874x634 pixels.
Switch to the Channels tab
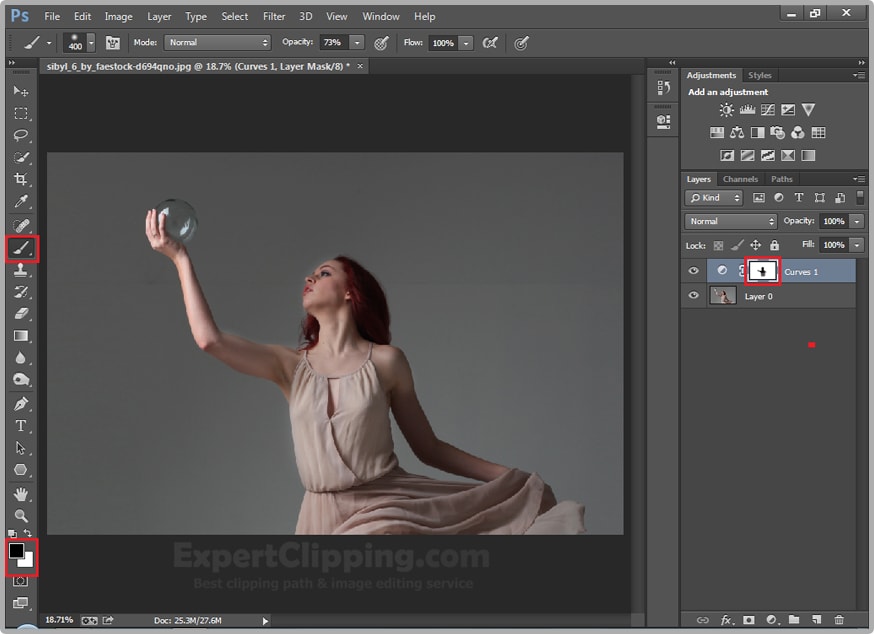pyautogui.click(x=740, y=179)
